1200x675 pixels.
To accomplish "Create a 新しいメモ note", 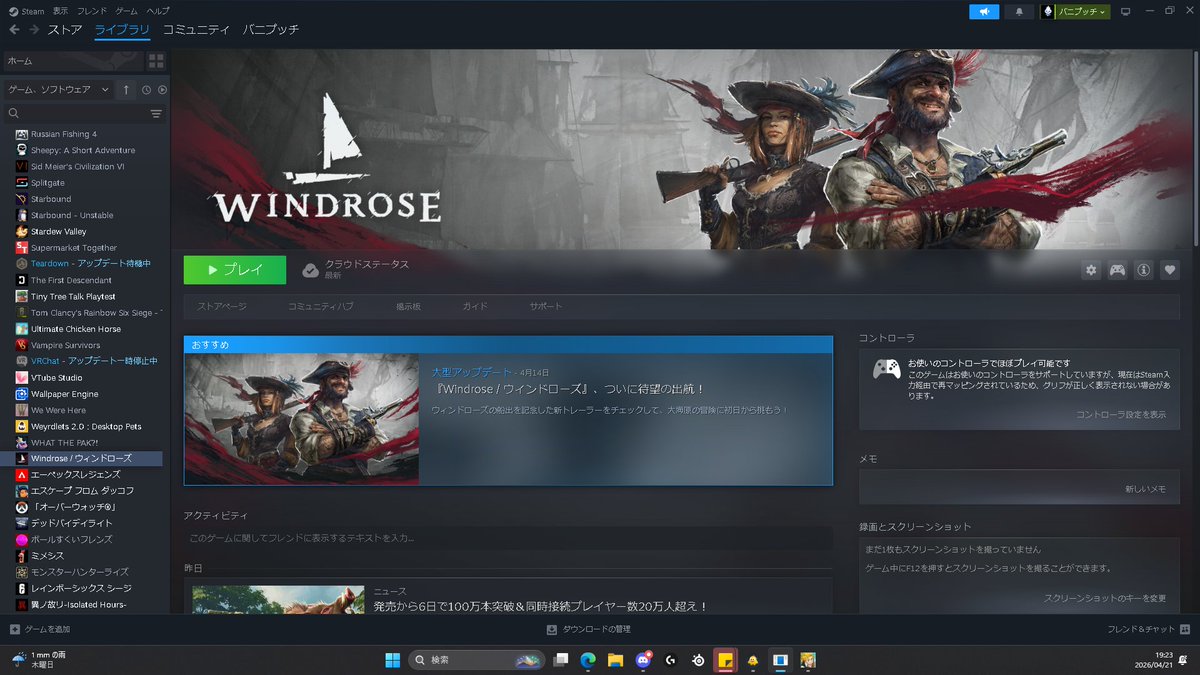I will (x=1145, y=489).
